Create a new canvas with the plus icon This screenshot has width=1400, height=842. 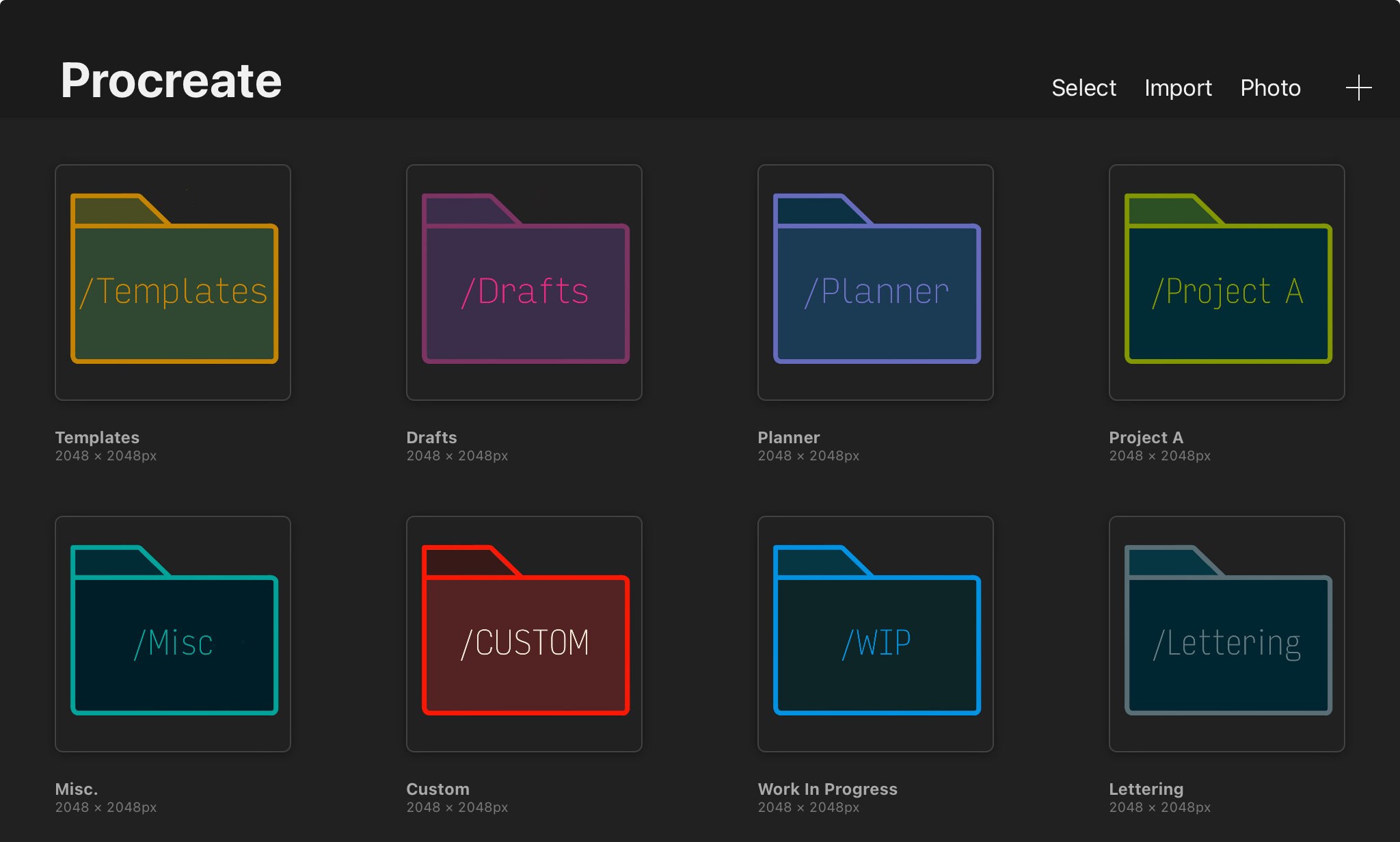(1359, 87)
